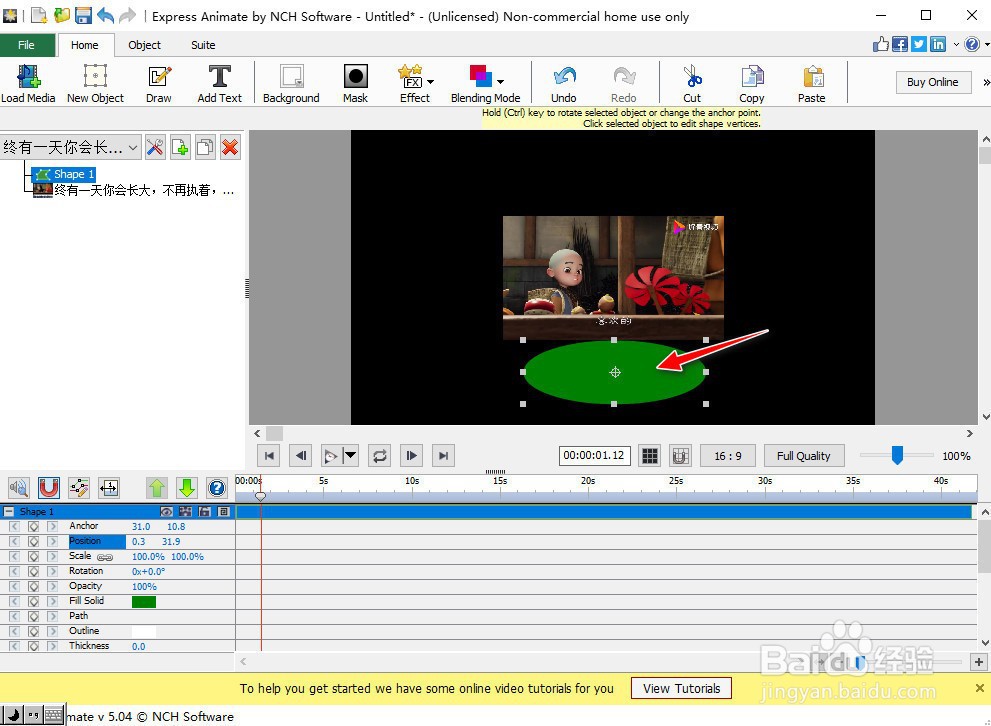Toggle Opacity keyframe diamond
Viewport: 991px width, 726px height.
pos(33,586)
